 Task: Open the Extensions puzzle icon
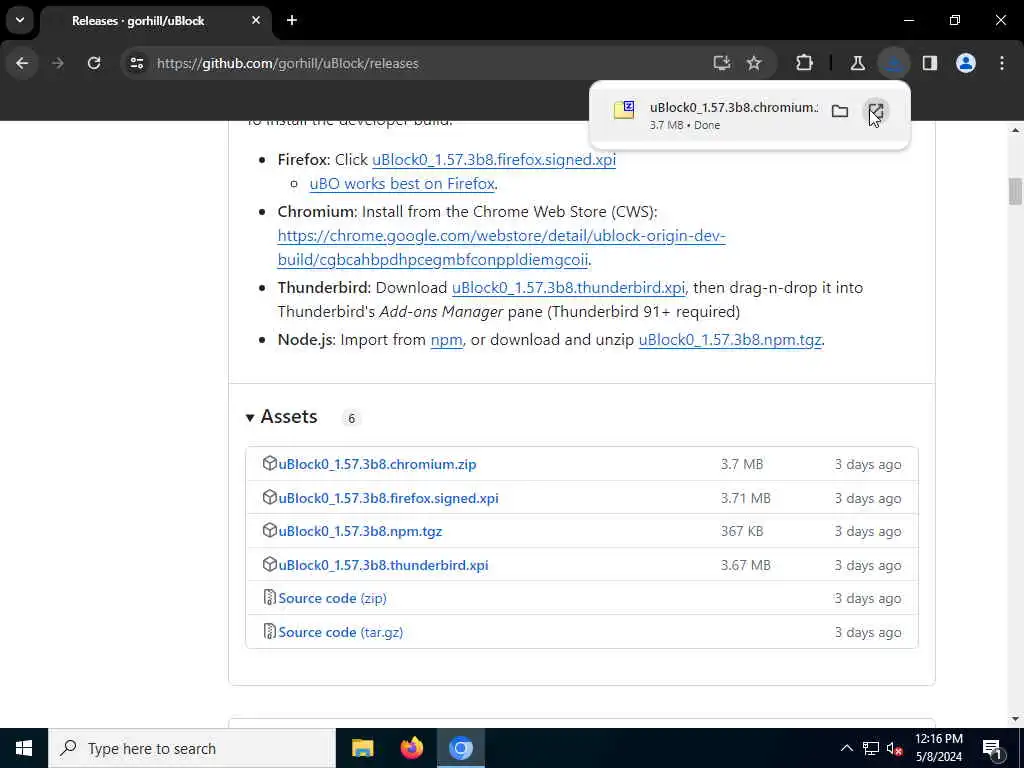coord(805,63)
